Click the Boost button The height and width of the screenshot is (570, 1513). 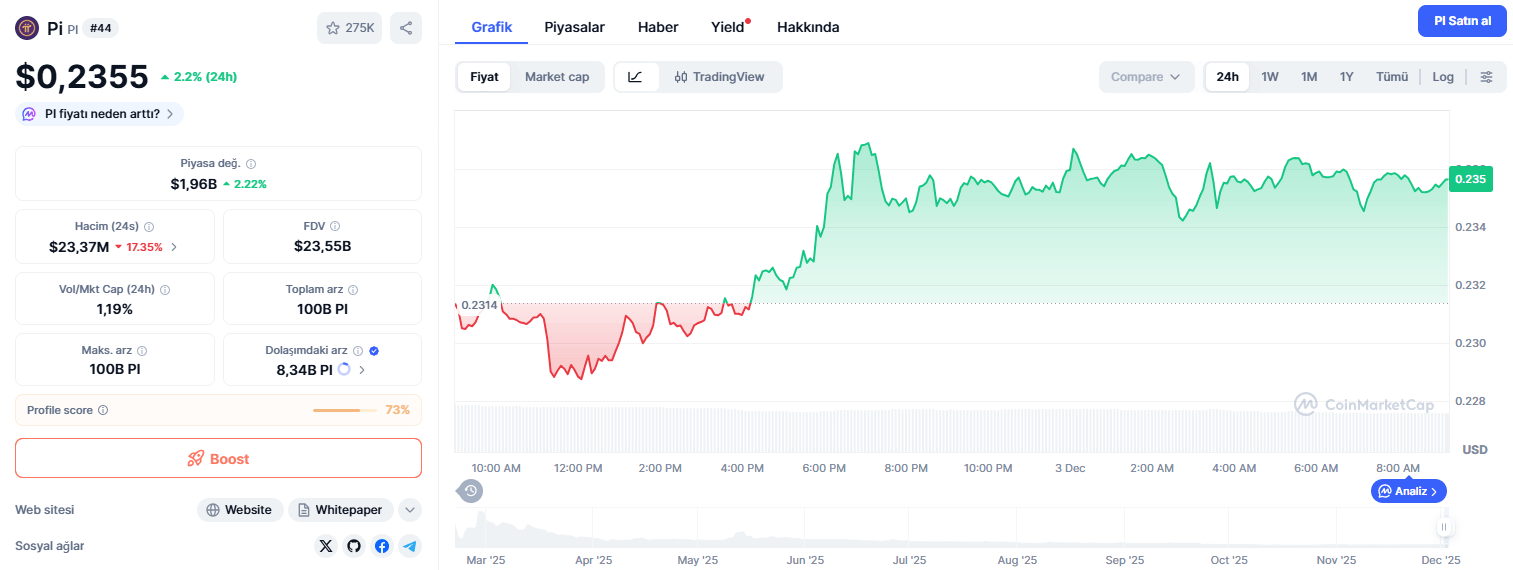coord(218,458)
